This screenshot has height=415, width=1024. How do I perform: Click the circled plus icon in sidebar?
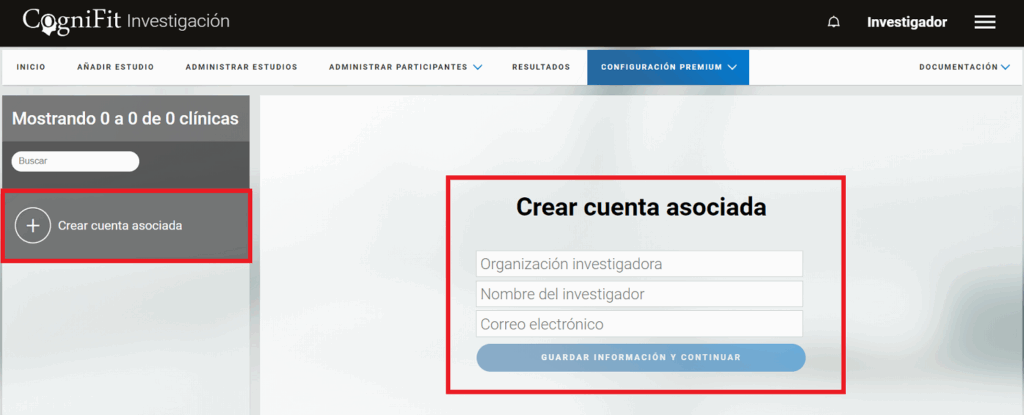33,226
